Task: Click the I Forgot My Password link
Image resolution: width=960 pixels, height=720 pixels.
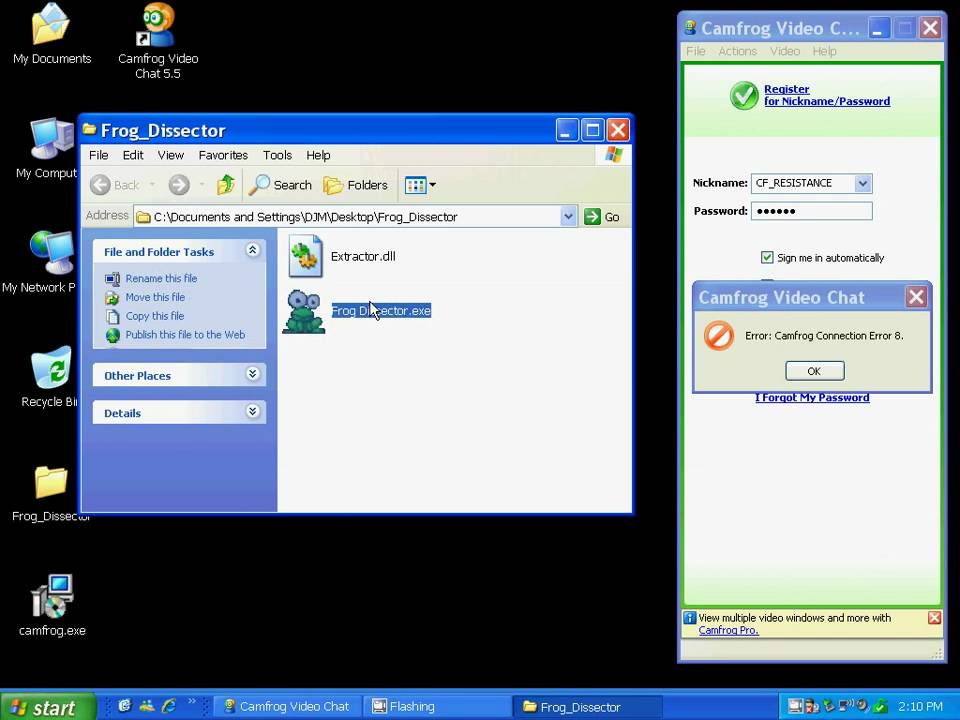Action: 812,398
